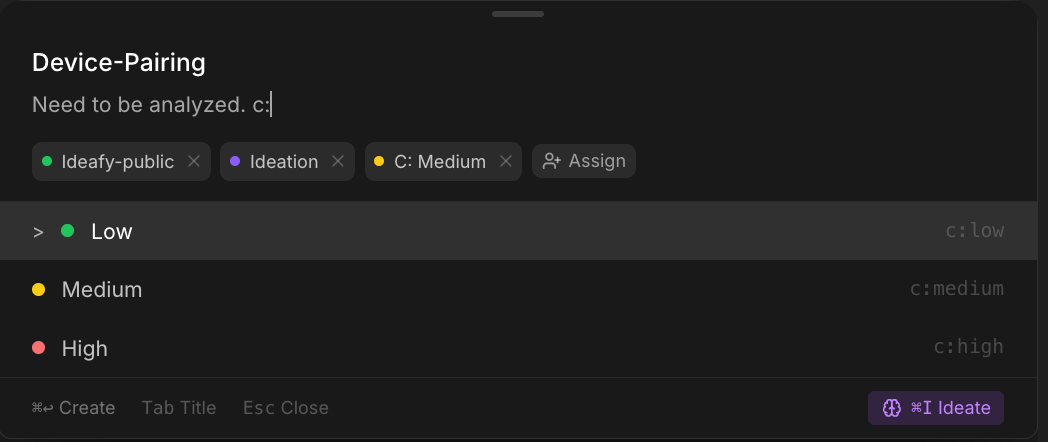Select the High complexity option
The width and height of the screenshot is (1048, 442).
coord(85,348)
